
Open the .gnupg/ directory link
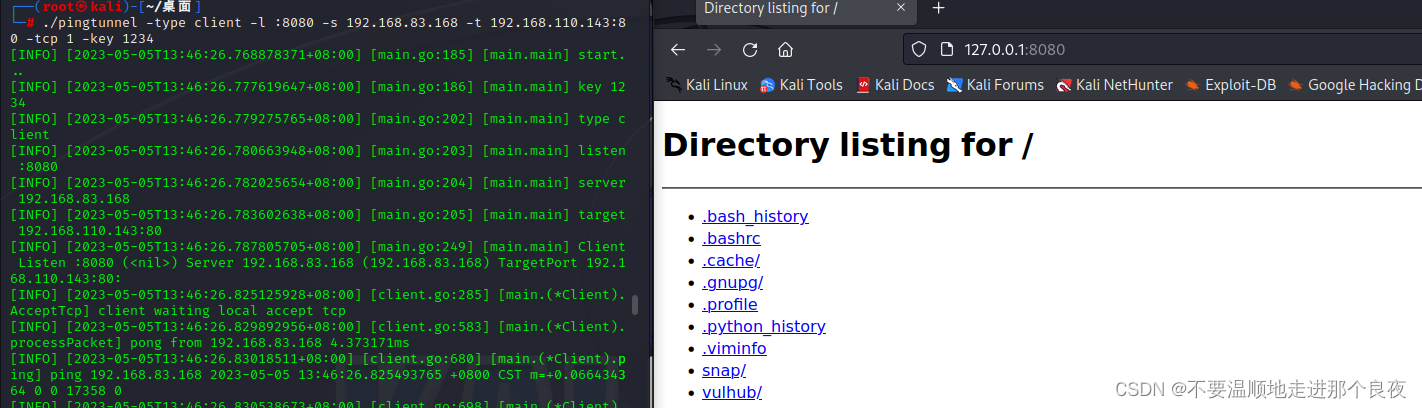pos(732,282)
